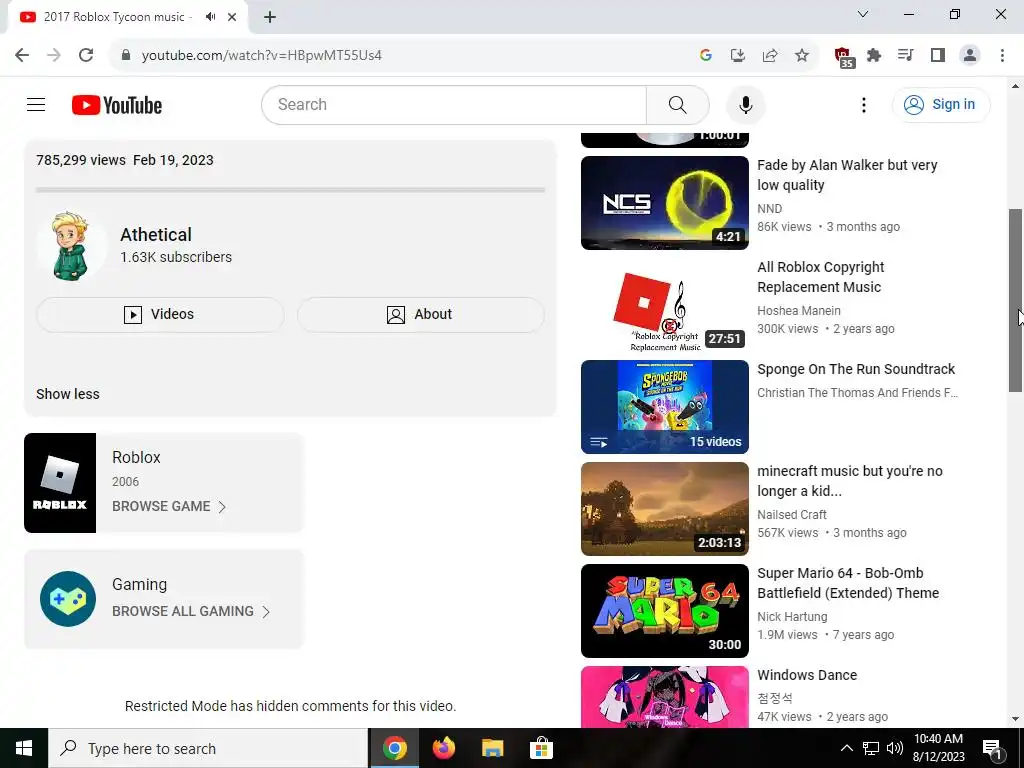This screenshot has width=1024, height=768.
Task: Open the red extension with 35 badge
Action: tap(844, 57)
